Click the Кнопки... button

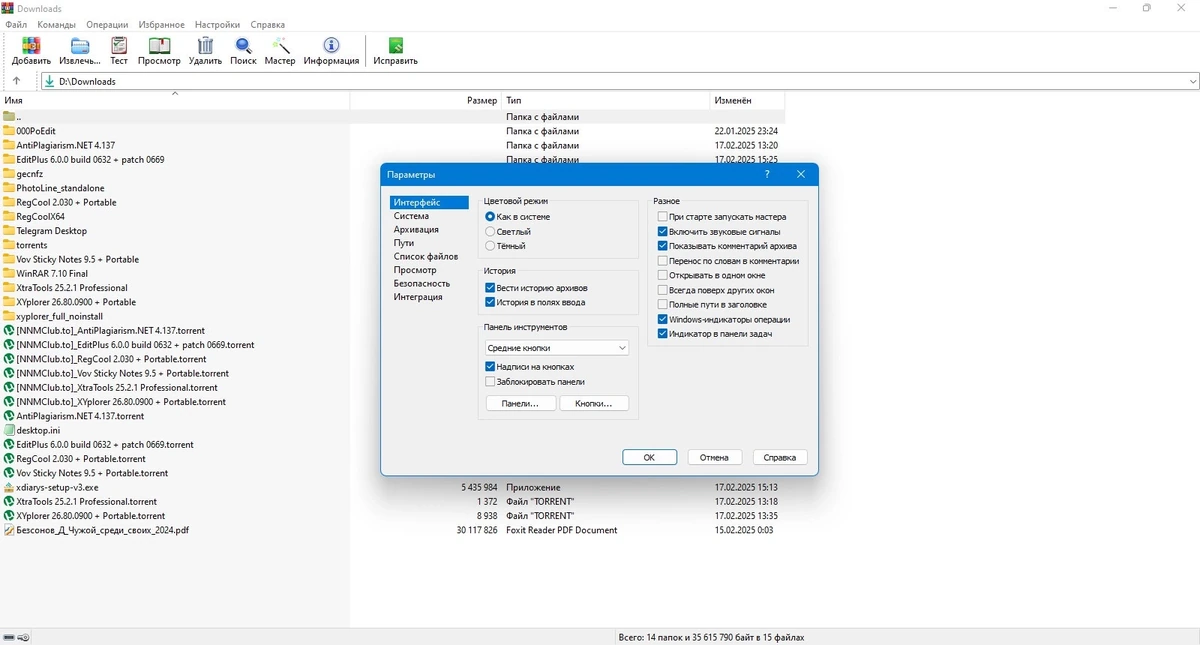594,403
